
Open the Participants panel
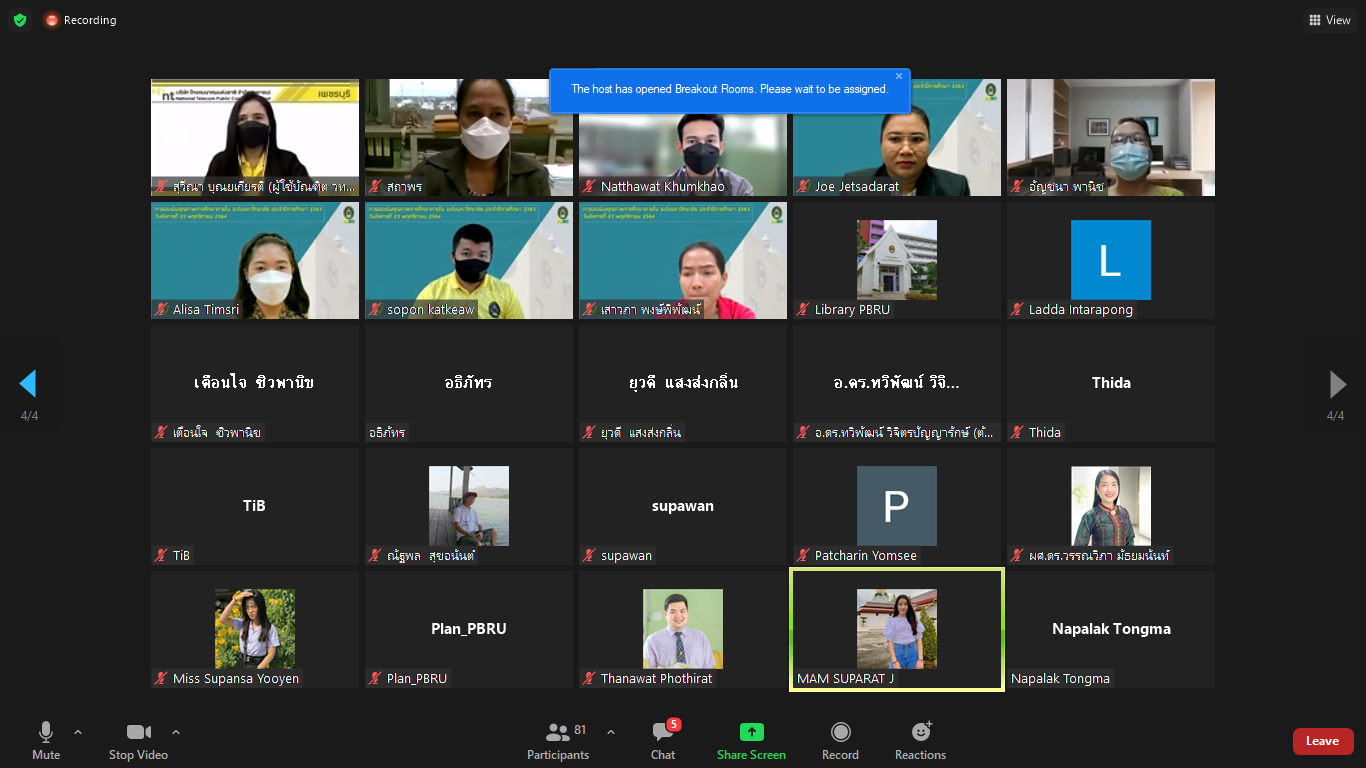(x=558, y=741)
